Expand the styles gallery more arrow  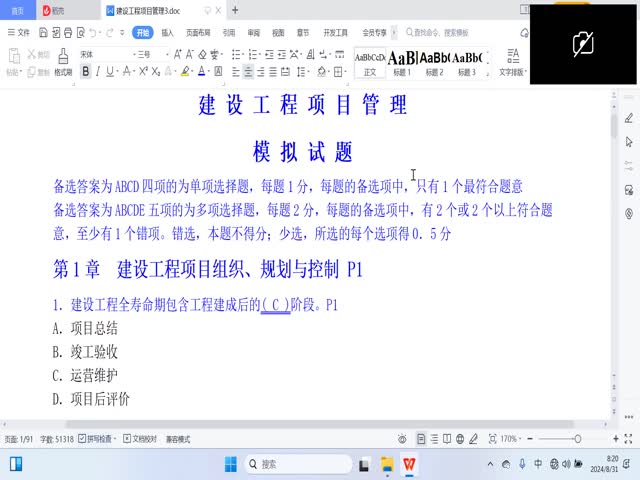[x=487, y=75]
